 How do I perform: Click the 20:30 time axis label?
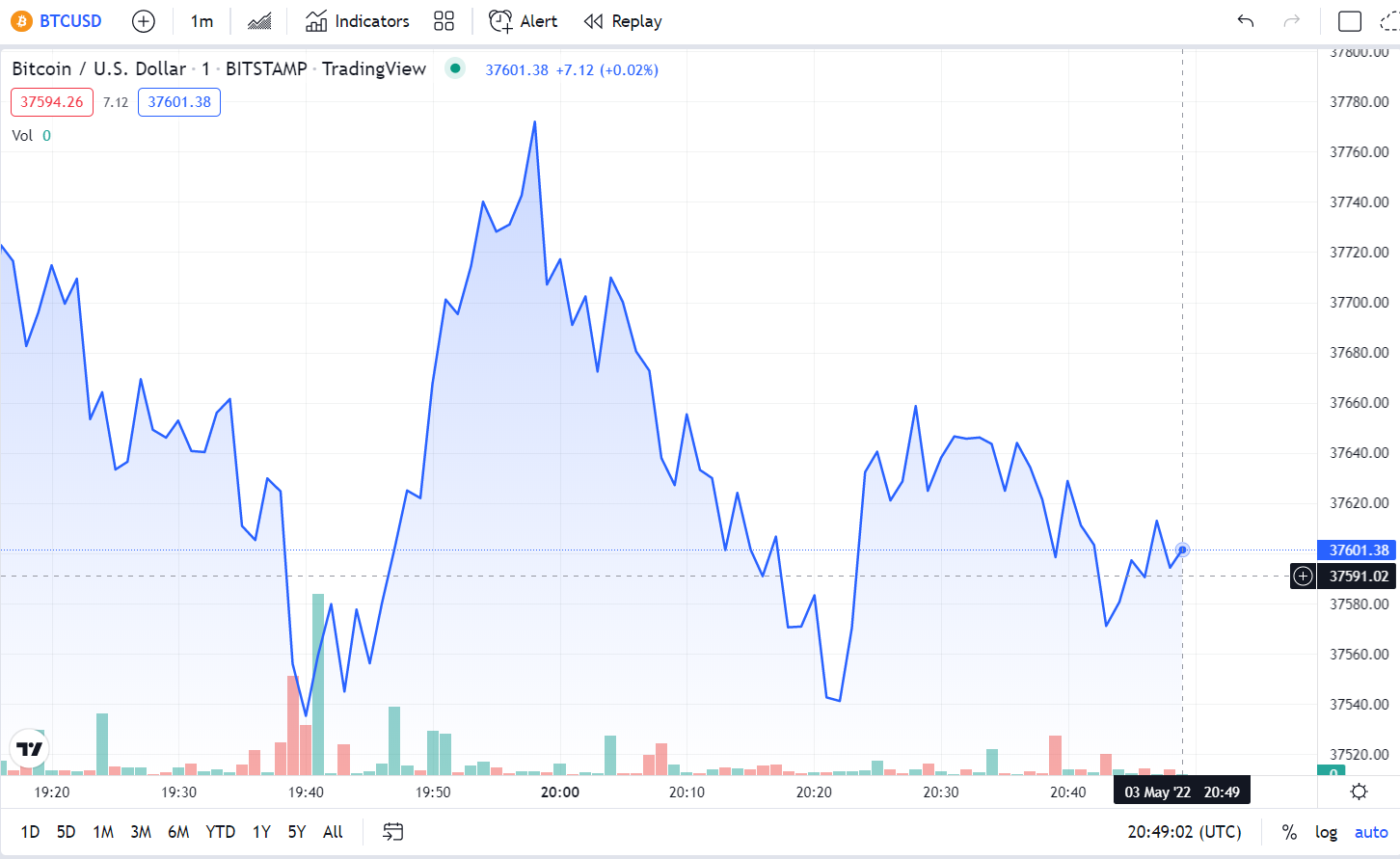pos(941,792)
